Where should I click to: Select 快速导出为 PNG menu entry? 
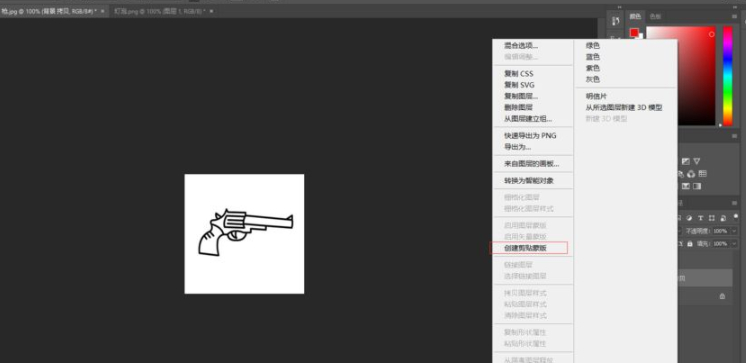(530, 136)
